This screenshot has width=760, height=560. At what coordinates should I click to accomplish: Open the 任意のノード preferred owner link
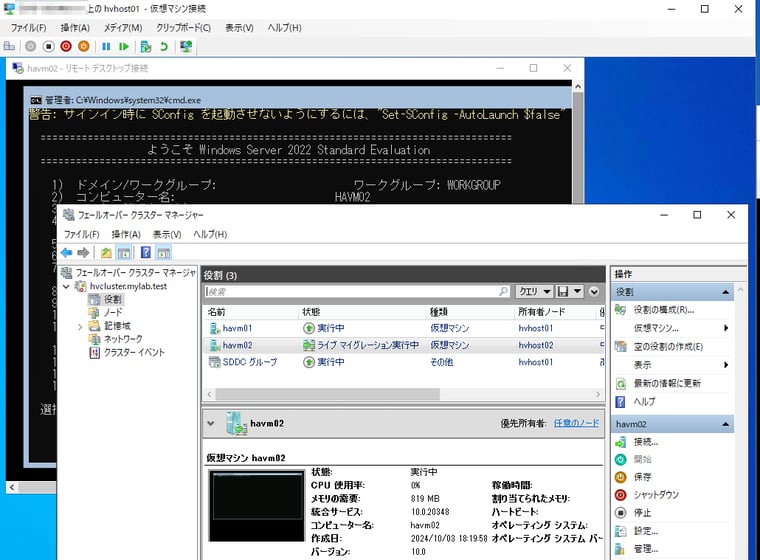point(576,423)
